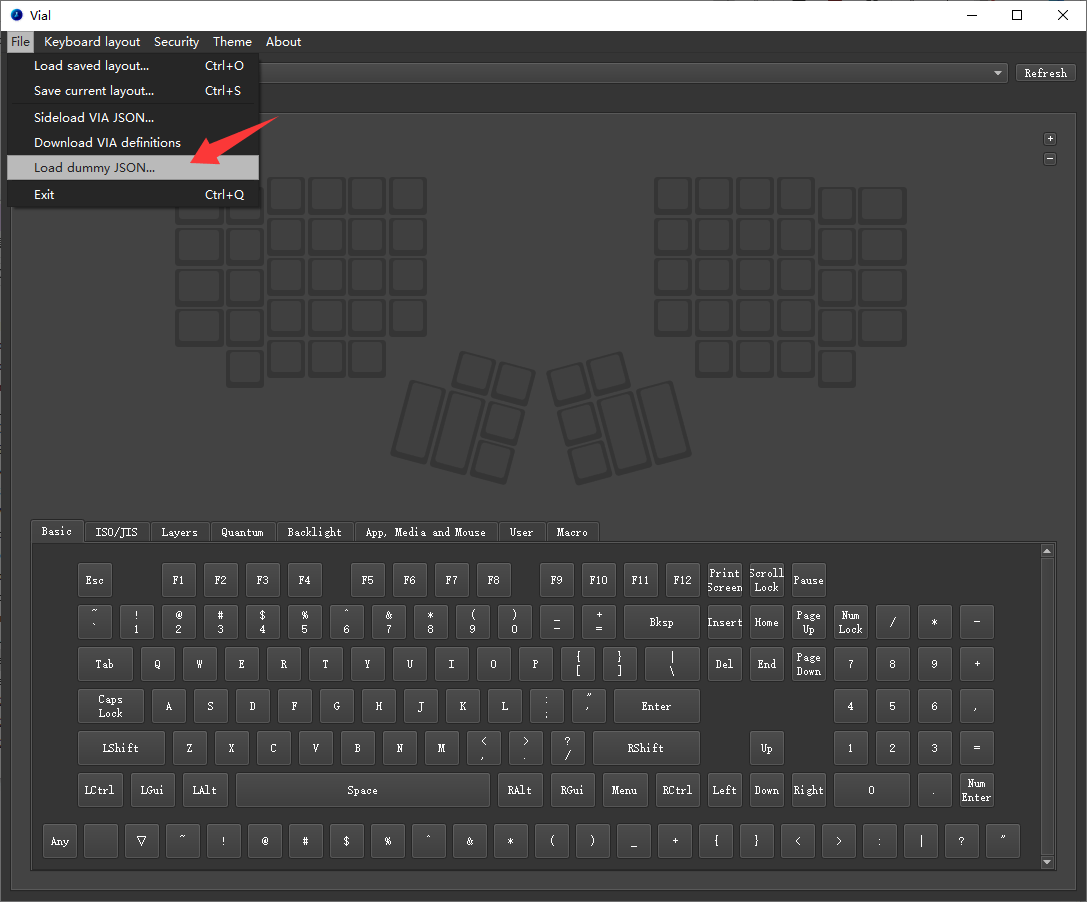Click the down-triangle transparent key

[x=142, y=841]
